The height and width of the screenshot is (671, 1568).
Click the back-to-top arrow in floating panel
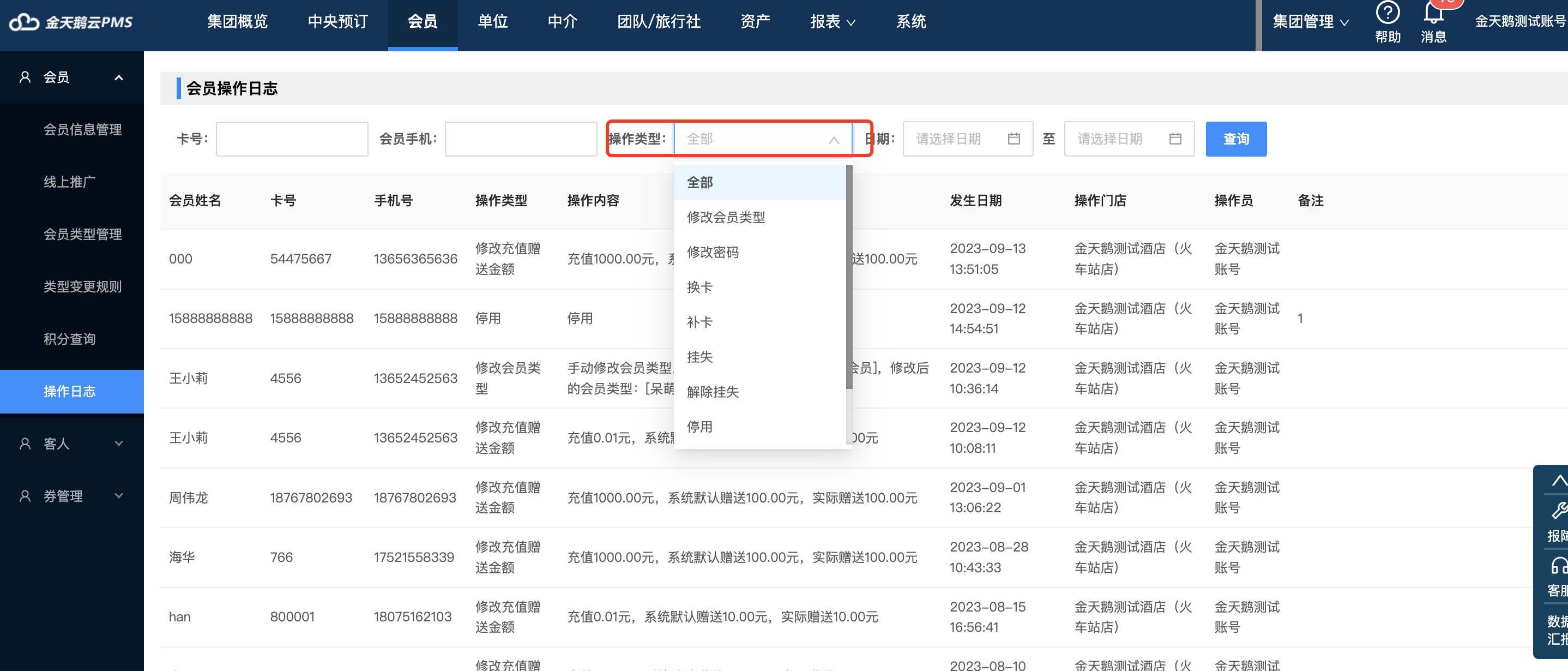[1559, 481]
